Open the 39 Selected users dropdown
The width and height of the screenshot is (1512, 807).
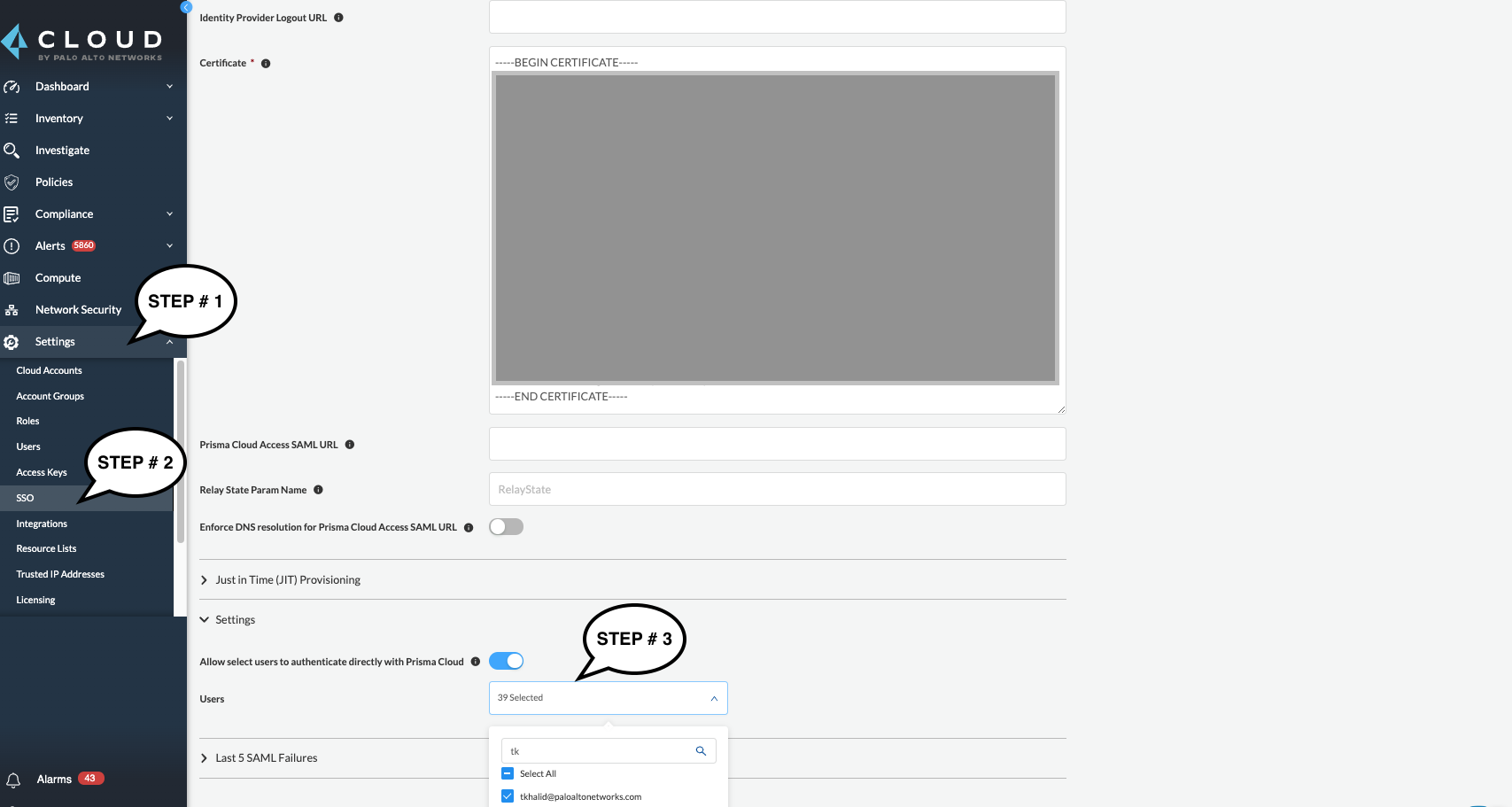608,698
